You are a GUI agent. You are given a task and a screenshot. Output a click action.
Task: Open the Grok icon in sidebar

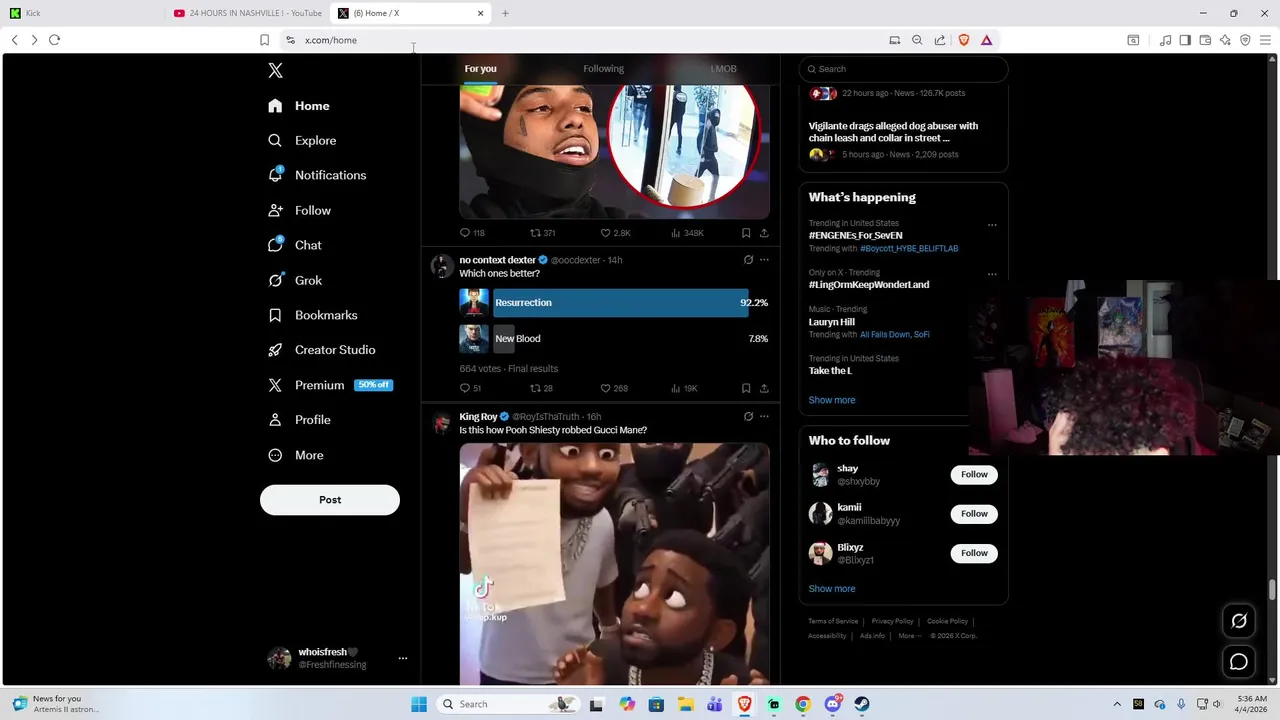coord(275,280)
